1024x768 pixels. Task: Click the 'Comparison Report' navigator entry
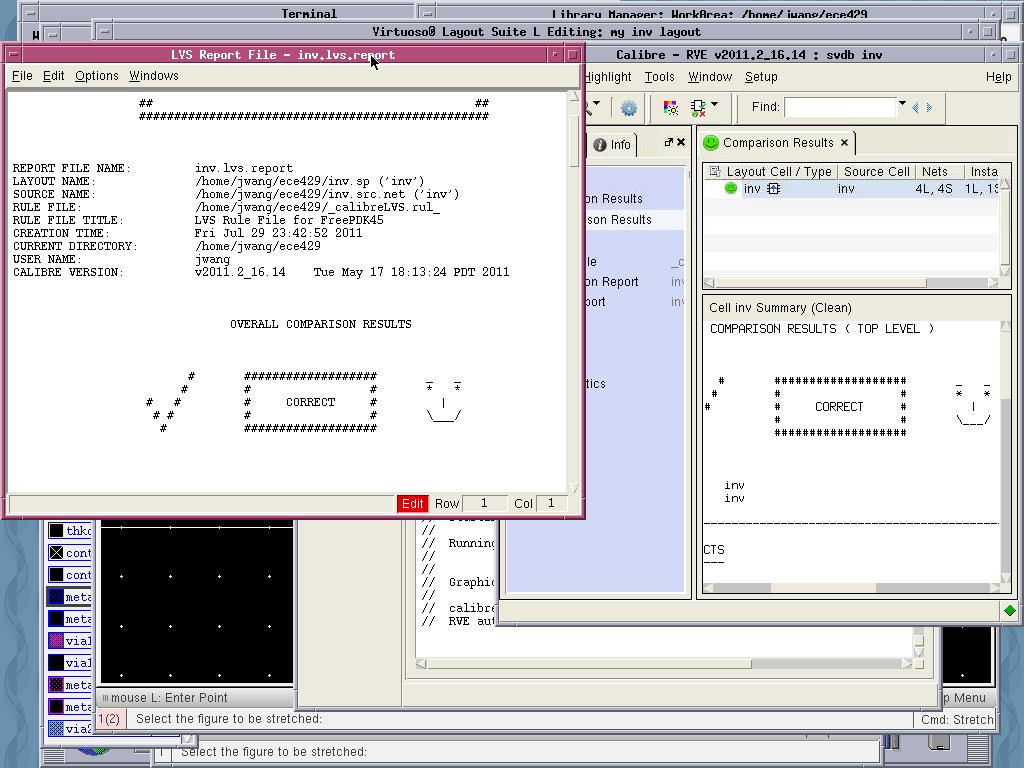(x=612, y=281)
